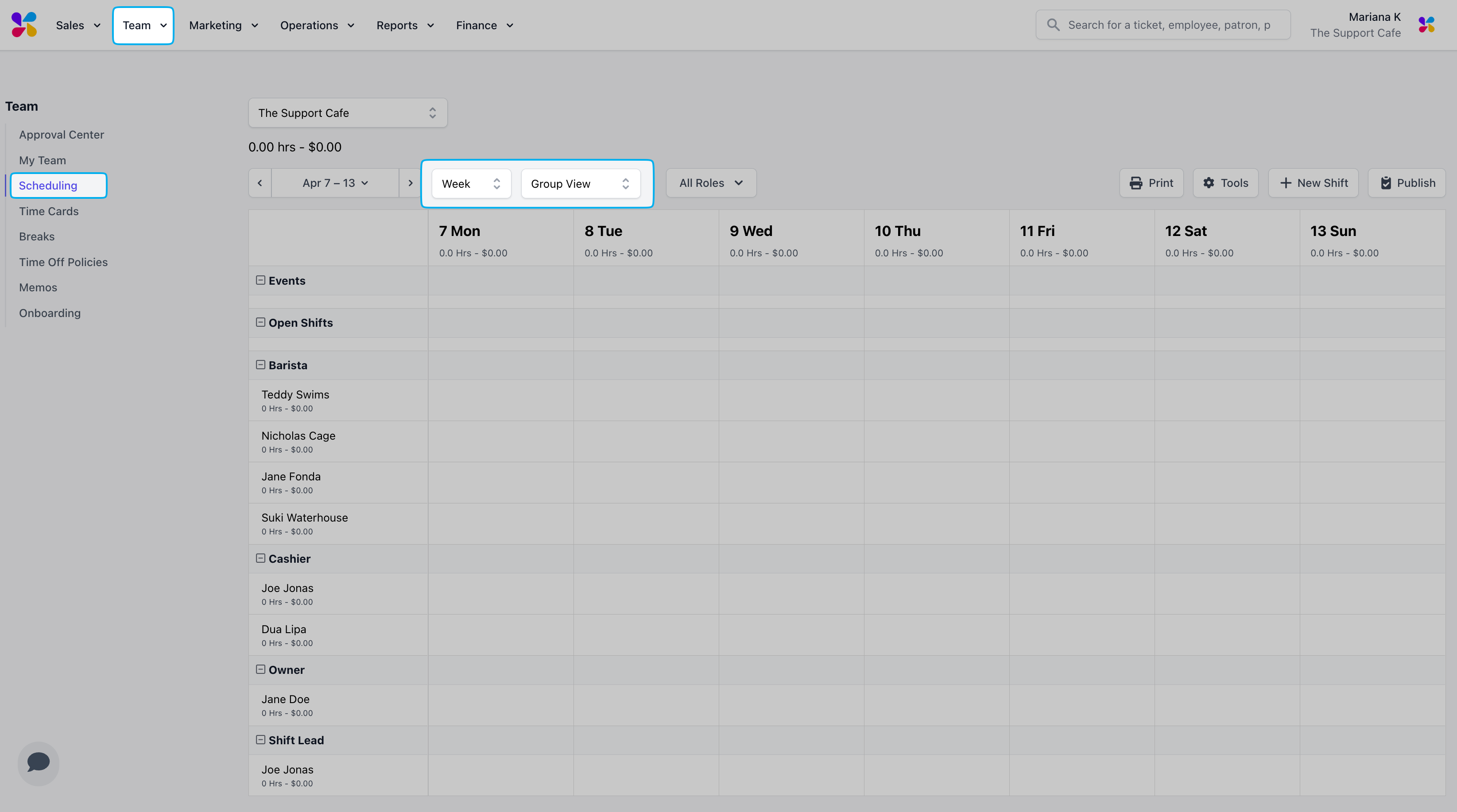This screenshot has width=1457, height=812.
Task: Open the chat support bubble
Action: pos(38,762)
